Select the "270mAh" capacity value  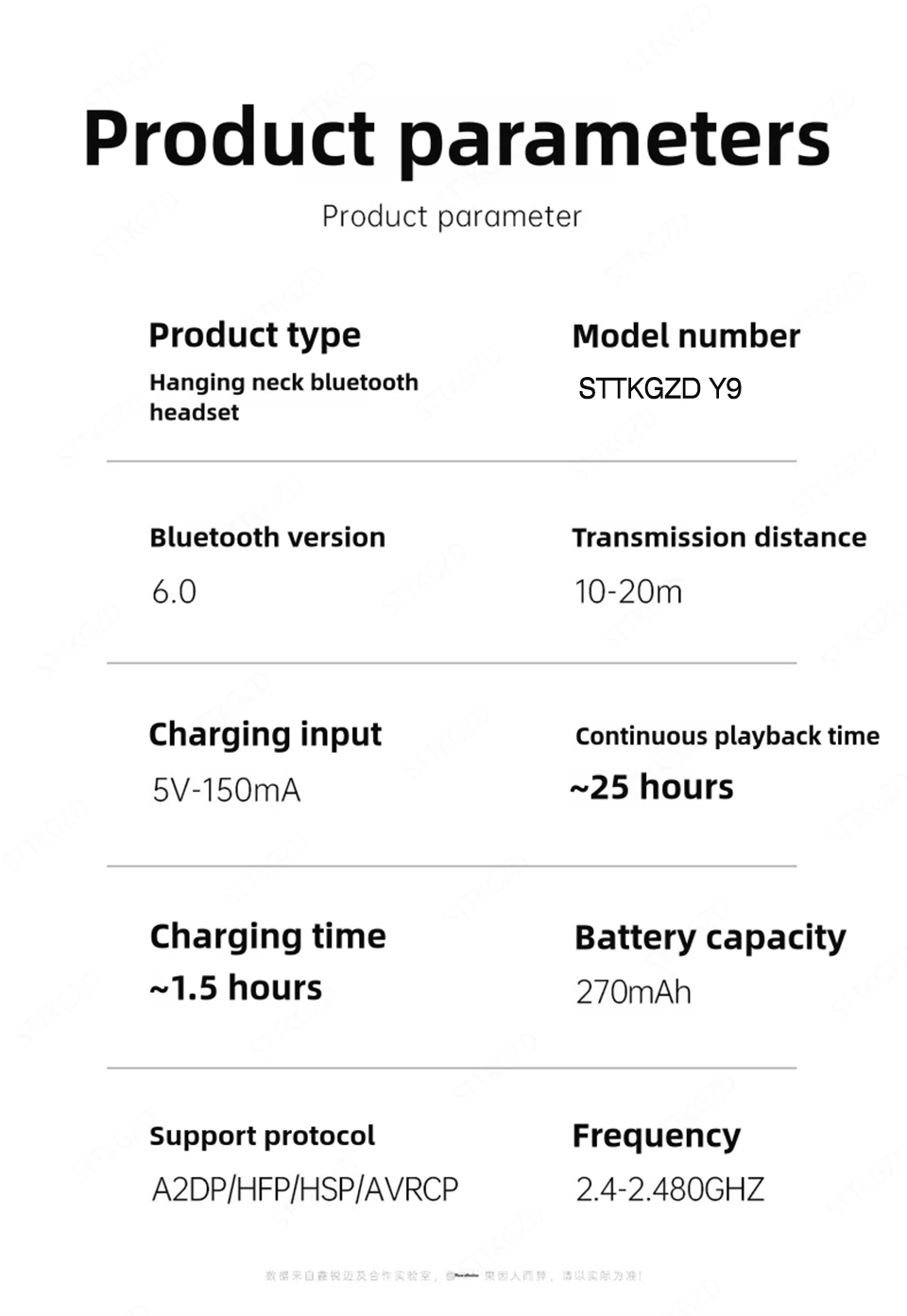point(633,993)
